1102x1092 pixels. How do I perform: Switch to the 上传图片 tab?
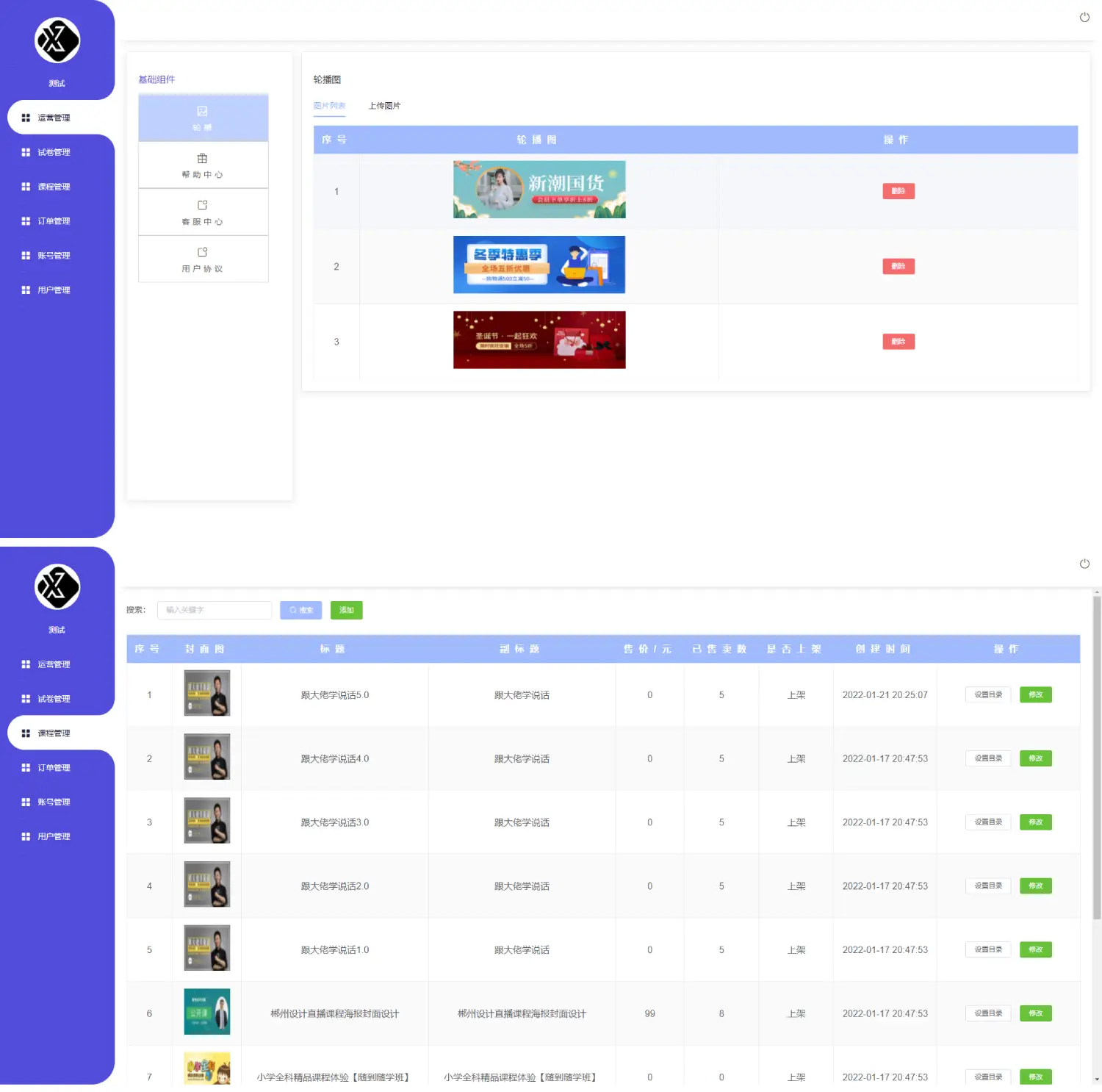[x=384, y=106]
